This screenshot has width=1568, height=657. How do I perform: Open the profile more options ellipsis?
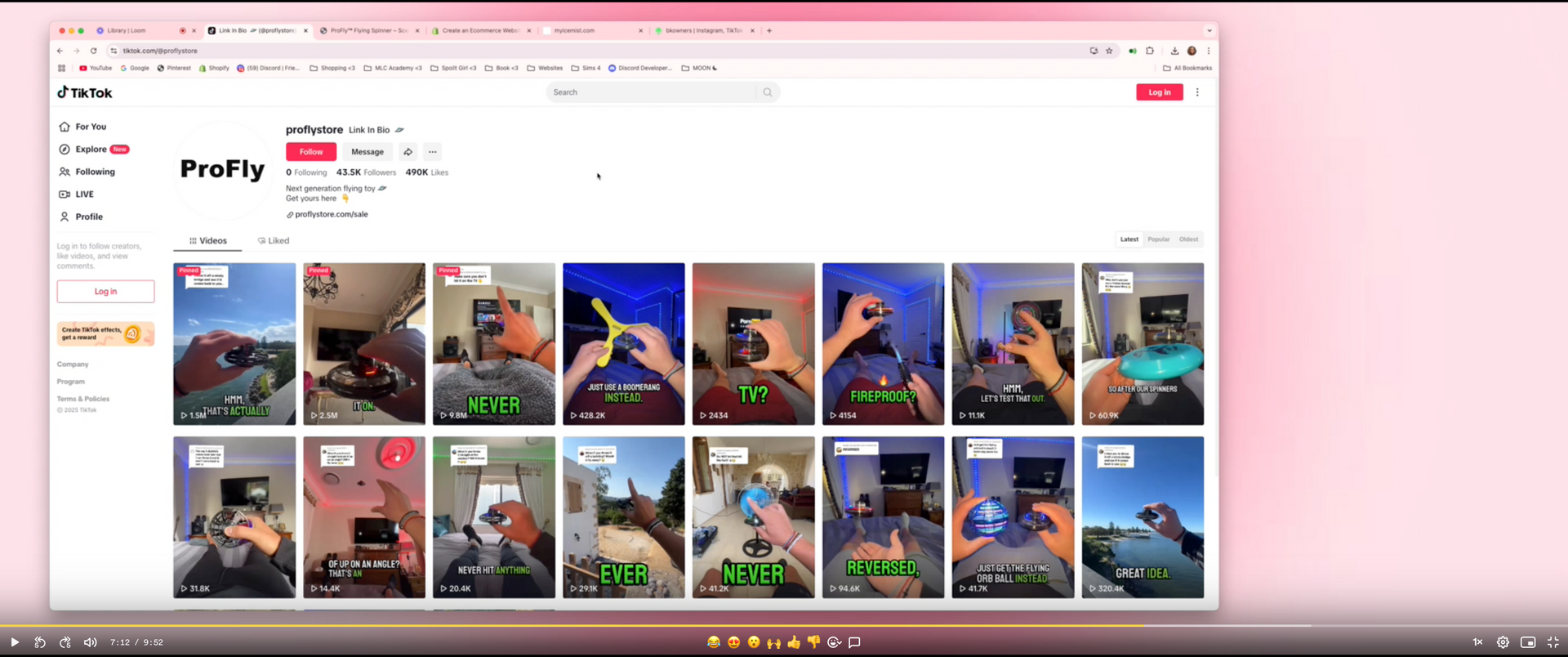(433, 152)
